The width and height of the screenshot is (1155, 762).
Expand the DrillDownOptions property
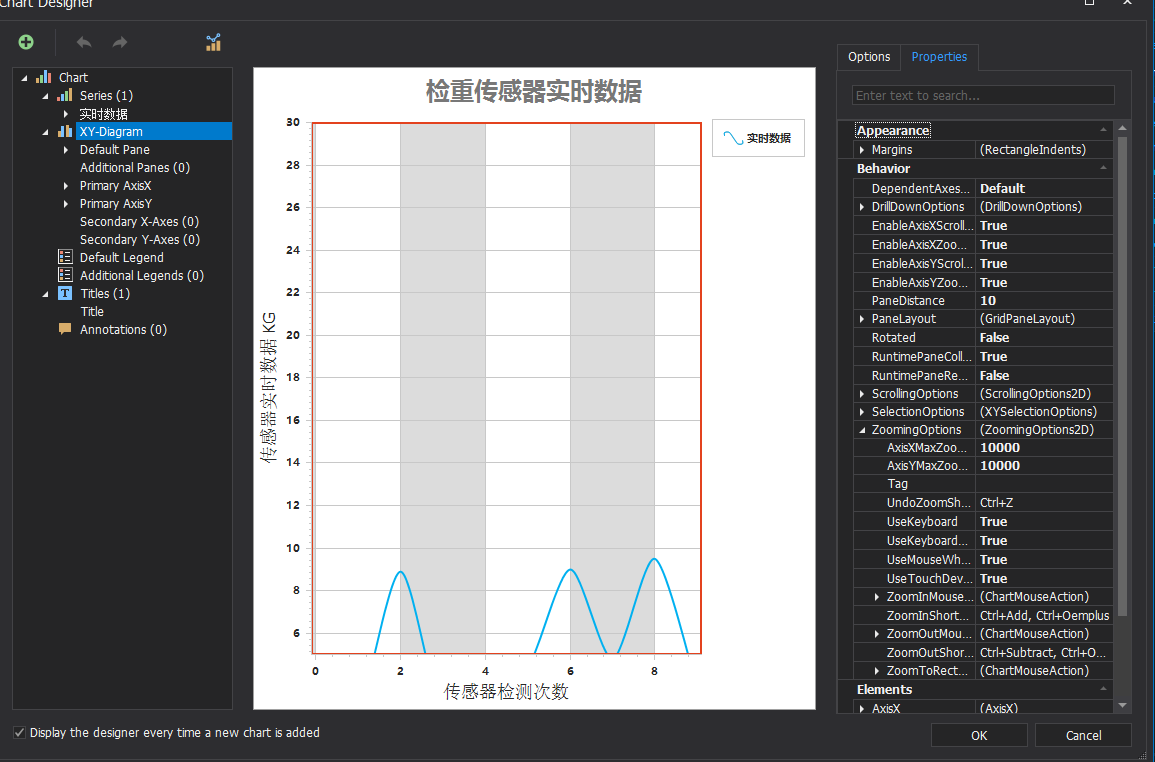point(862,206)
